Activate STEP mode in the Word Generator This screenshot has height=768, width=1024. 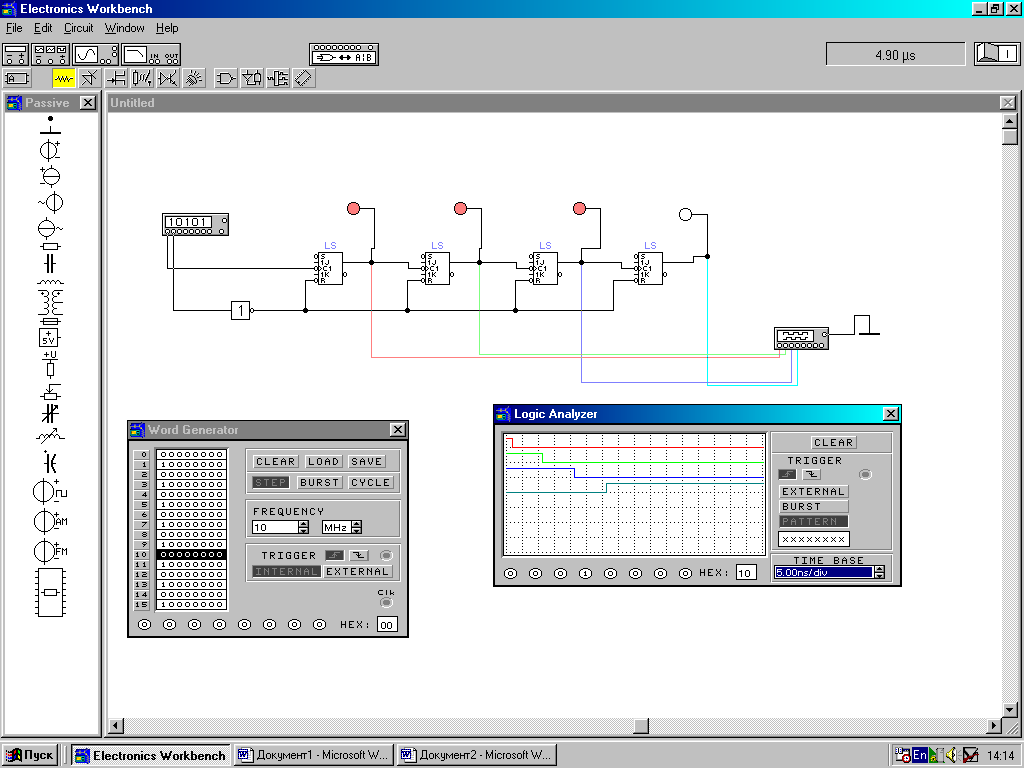tap(270, 483)
